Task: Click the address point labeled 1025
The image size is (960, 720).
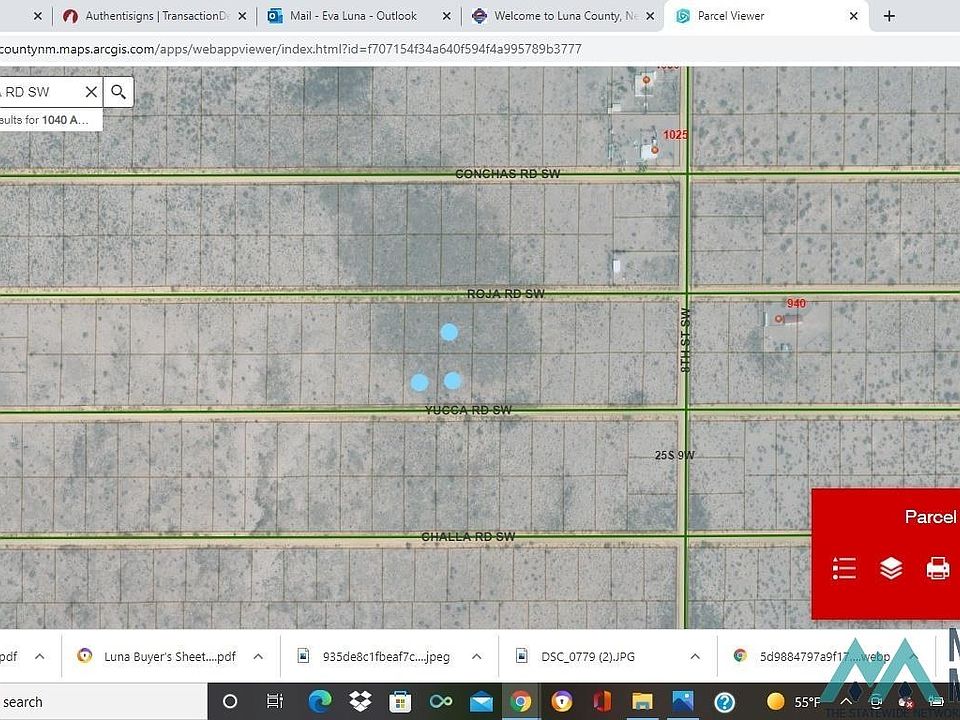Action: click(x=655, y=149)
